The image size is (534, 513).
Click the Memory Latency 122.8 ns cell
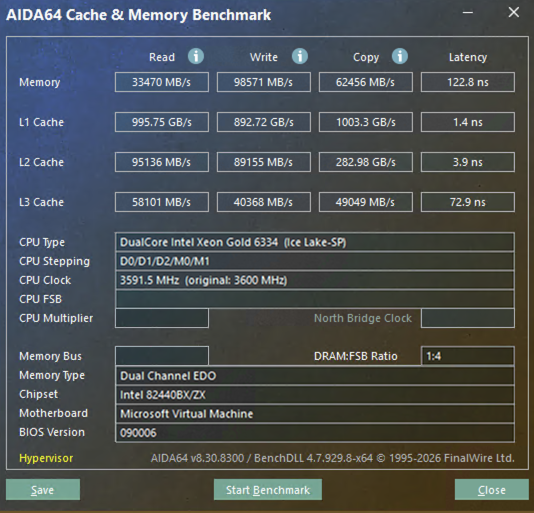(x=468, y=82)
